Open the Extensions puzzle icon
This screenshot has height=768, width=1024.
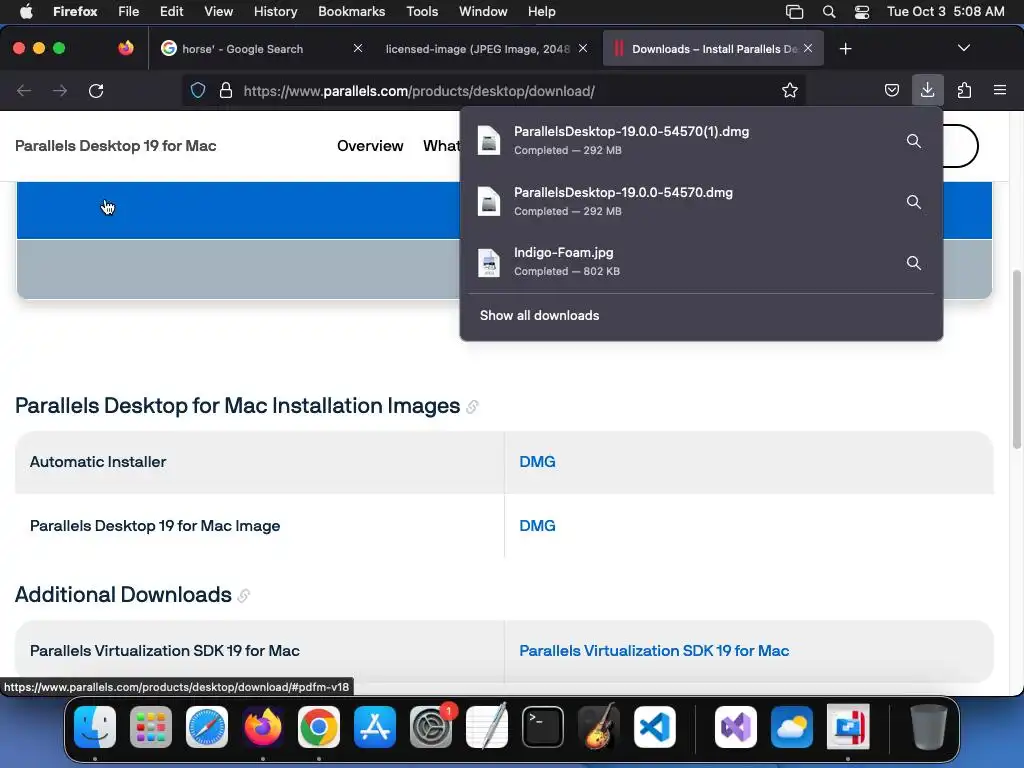964,90
